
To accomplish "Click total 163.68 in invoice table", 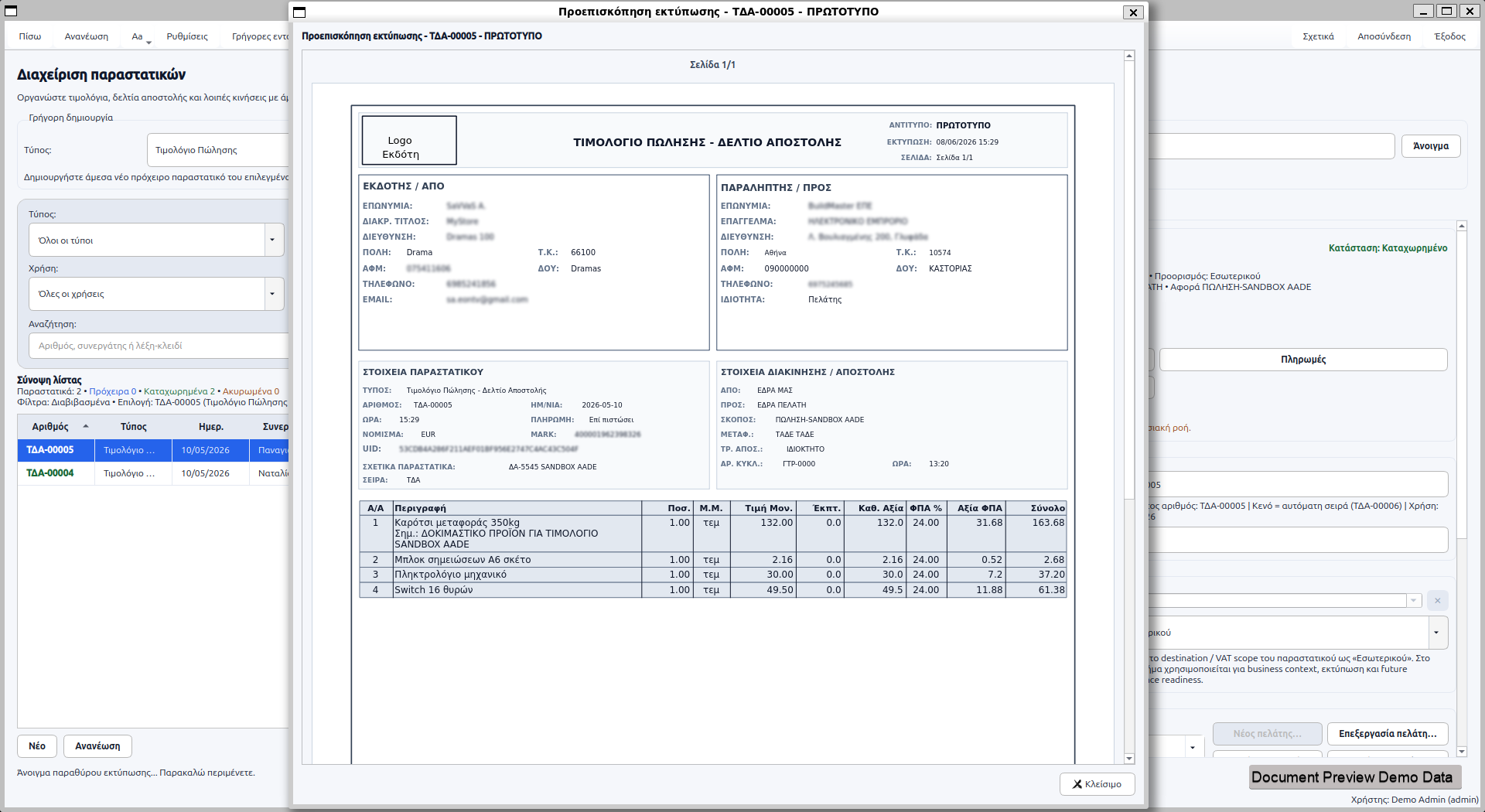I will coord(1048,523).
